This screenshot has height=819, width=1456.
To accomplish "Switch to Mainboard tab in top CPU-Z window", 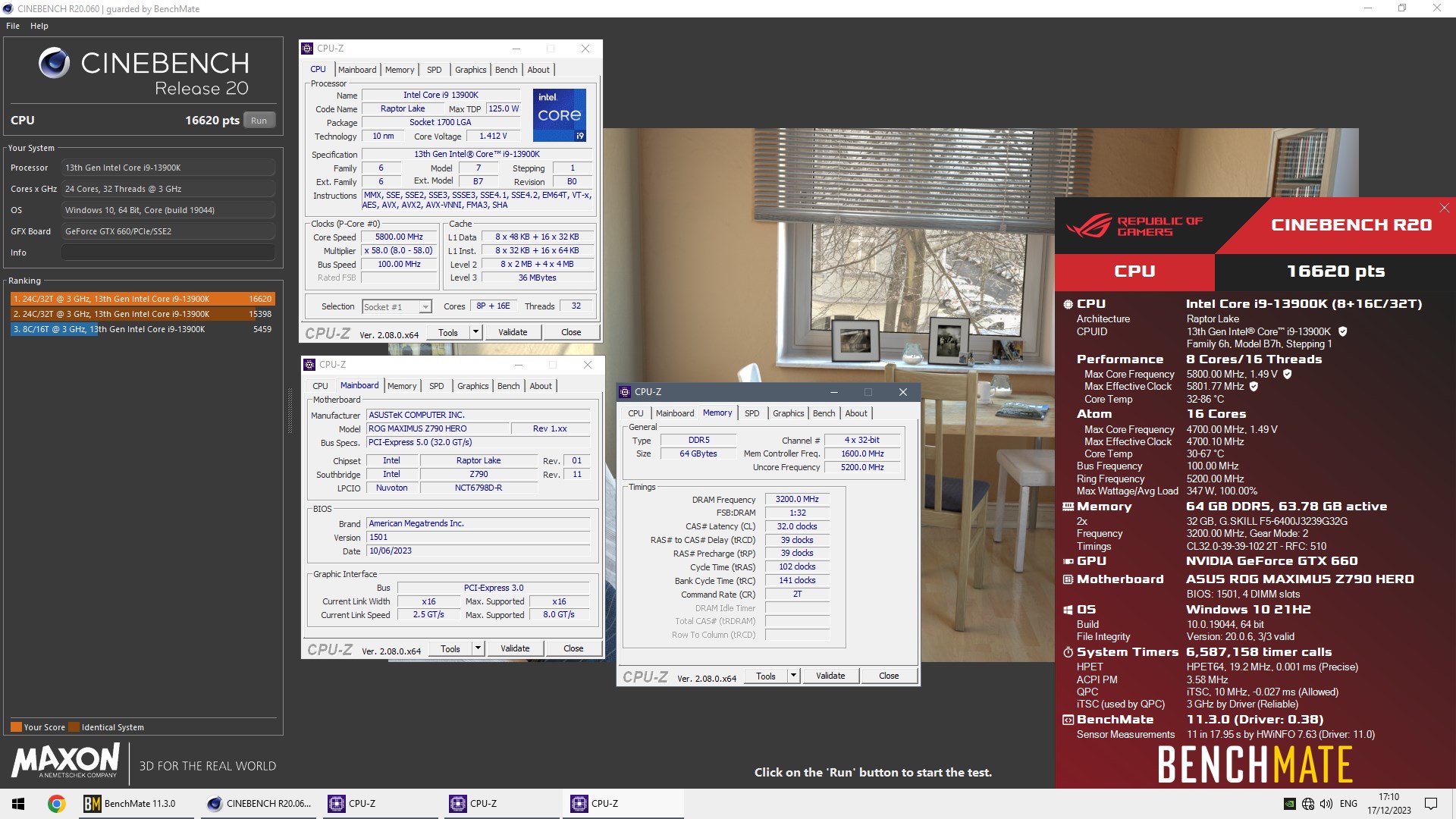I will tap(357, 70).
